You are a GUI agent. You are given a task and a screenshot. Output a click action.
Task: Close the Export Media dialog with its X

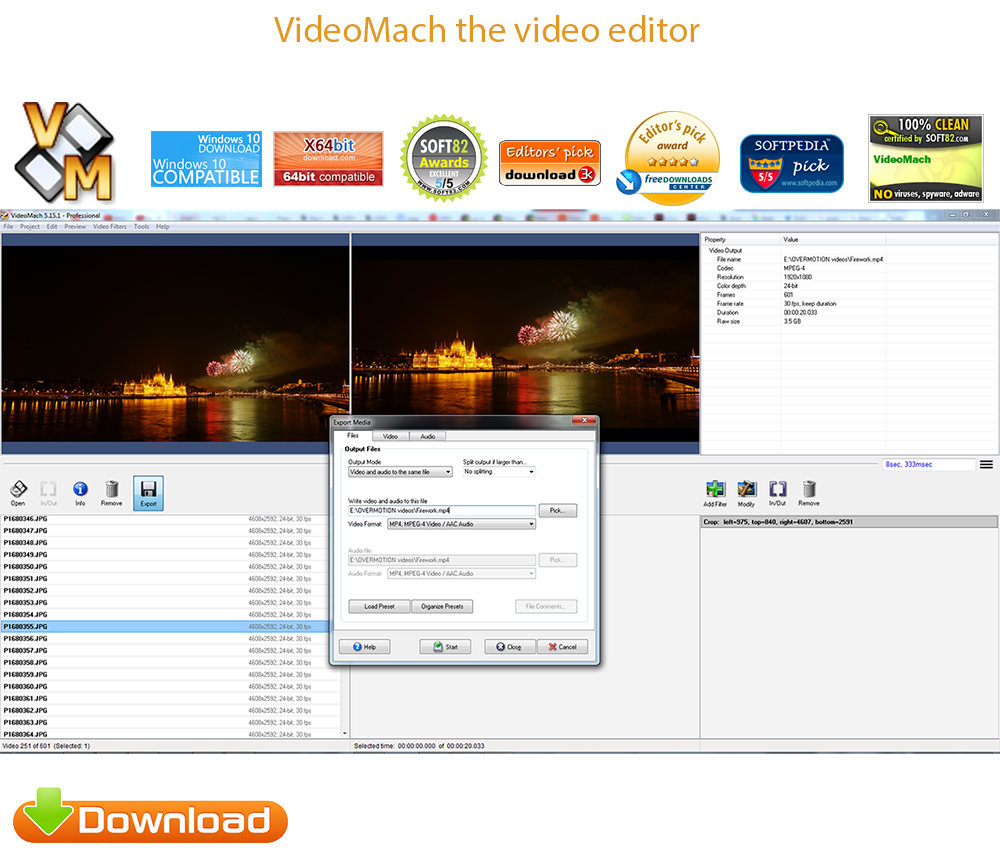[584, 420]
